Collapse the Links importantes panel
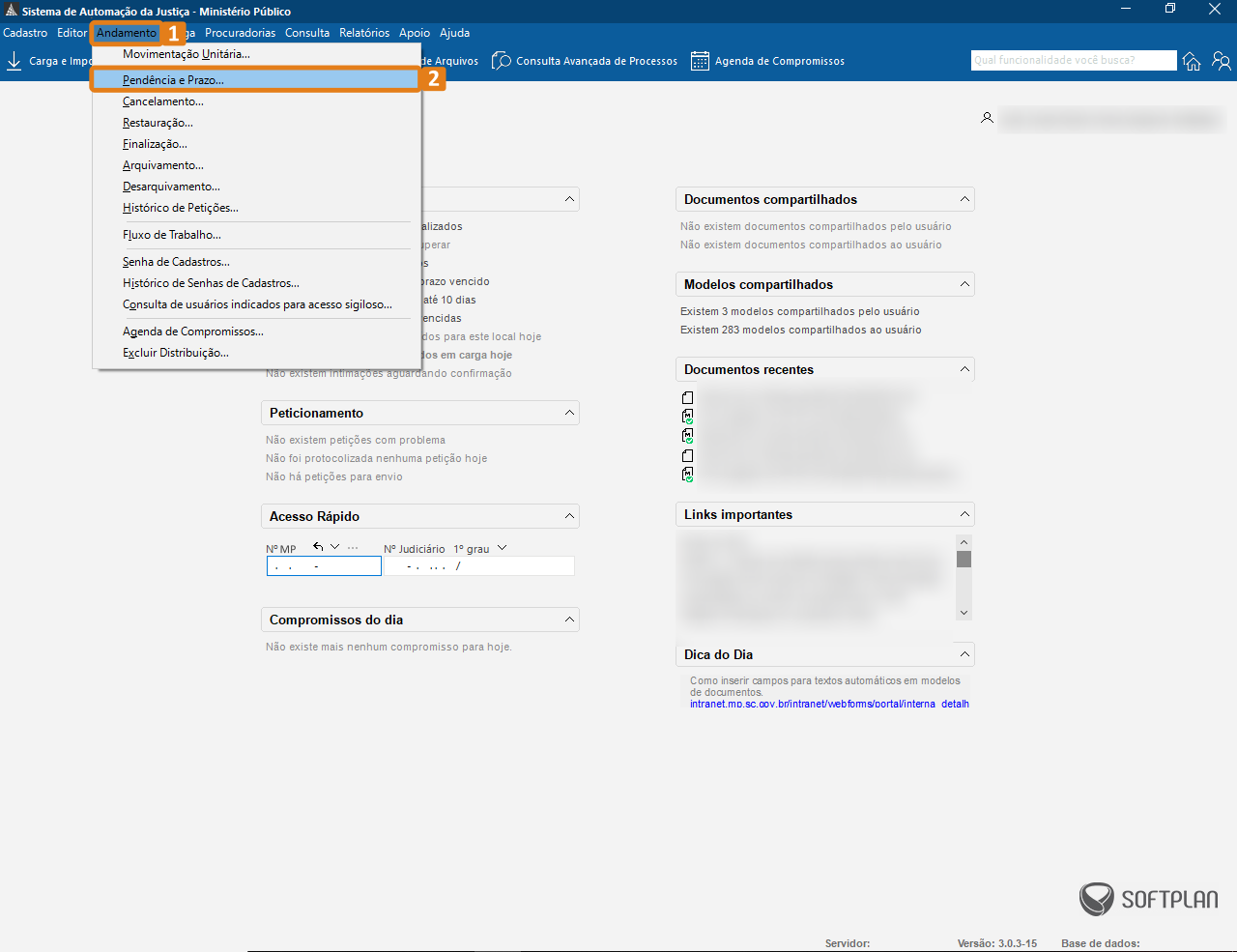1237x952 pixels. [x=964, y=514]
